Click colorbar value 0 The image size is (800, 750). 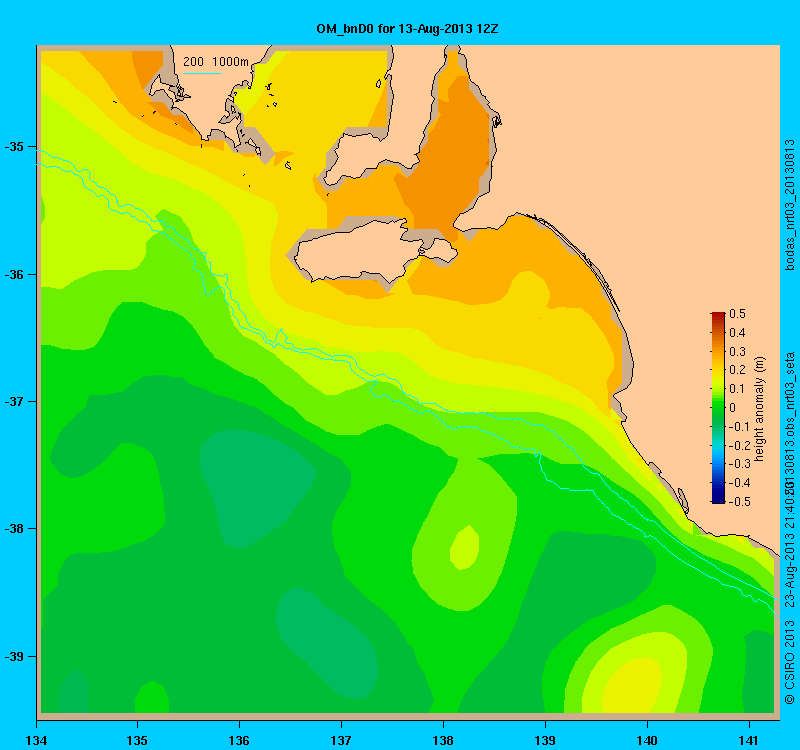click(x=733, y=408)
